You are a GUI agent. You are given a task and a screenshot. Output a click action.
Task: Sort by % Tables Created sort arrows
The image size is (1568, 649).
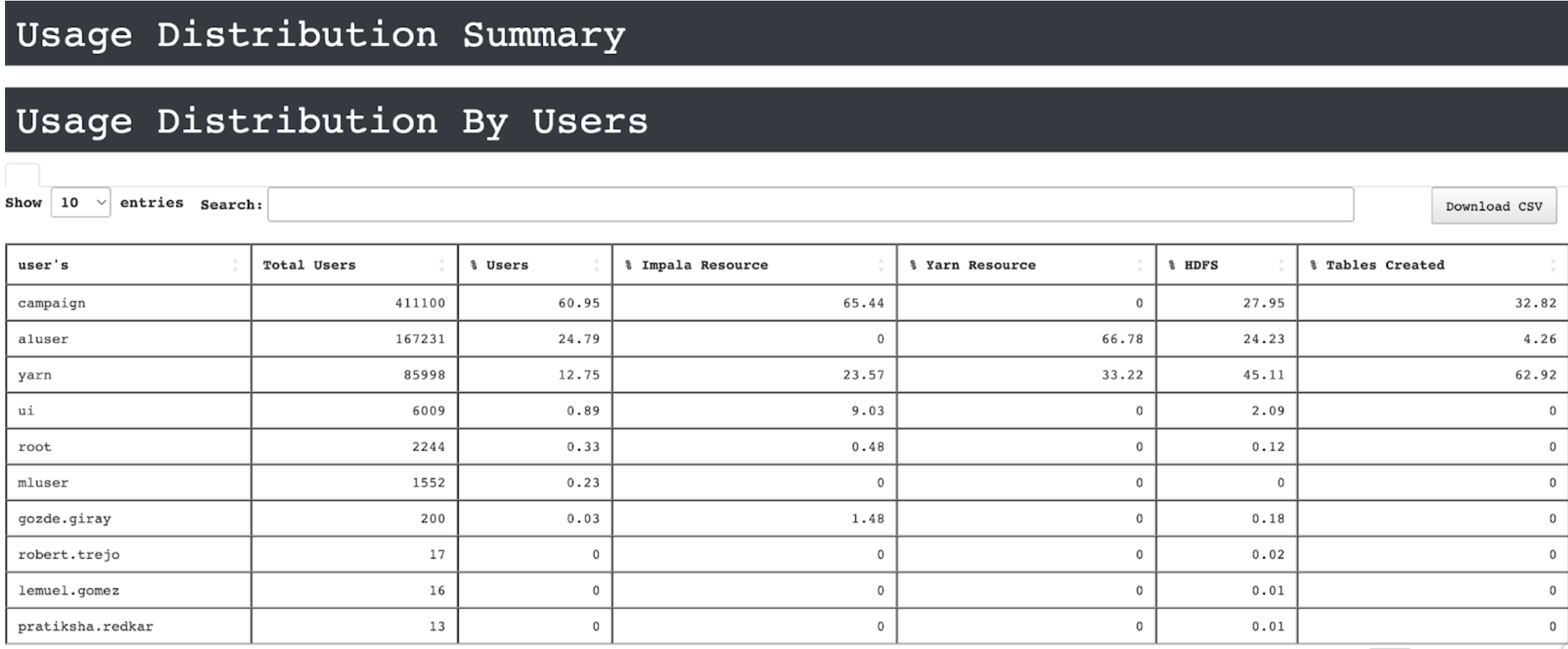[1553, 265]
